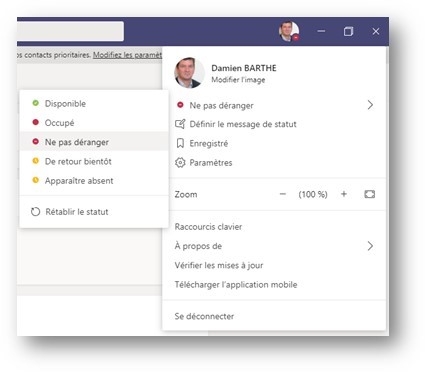This screenshot has width=425, height=372.
Task: Open Définir le message de statut
Action: pos(243,124)
